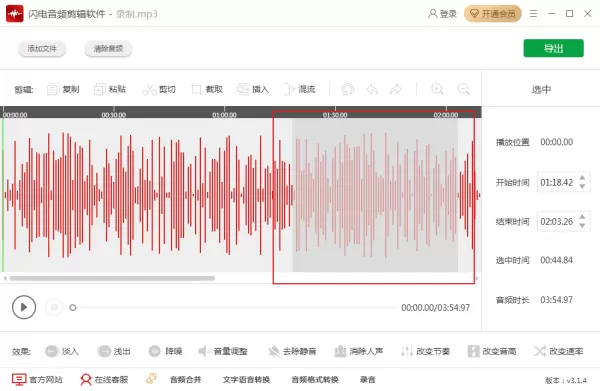Zoom in on the waveform

tap(437, 89)
